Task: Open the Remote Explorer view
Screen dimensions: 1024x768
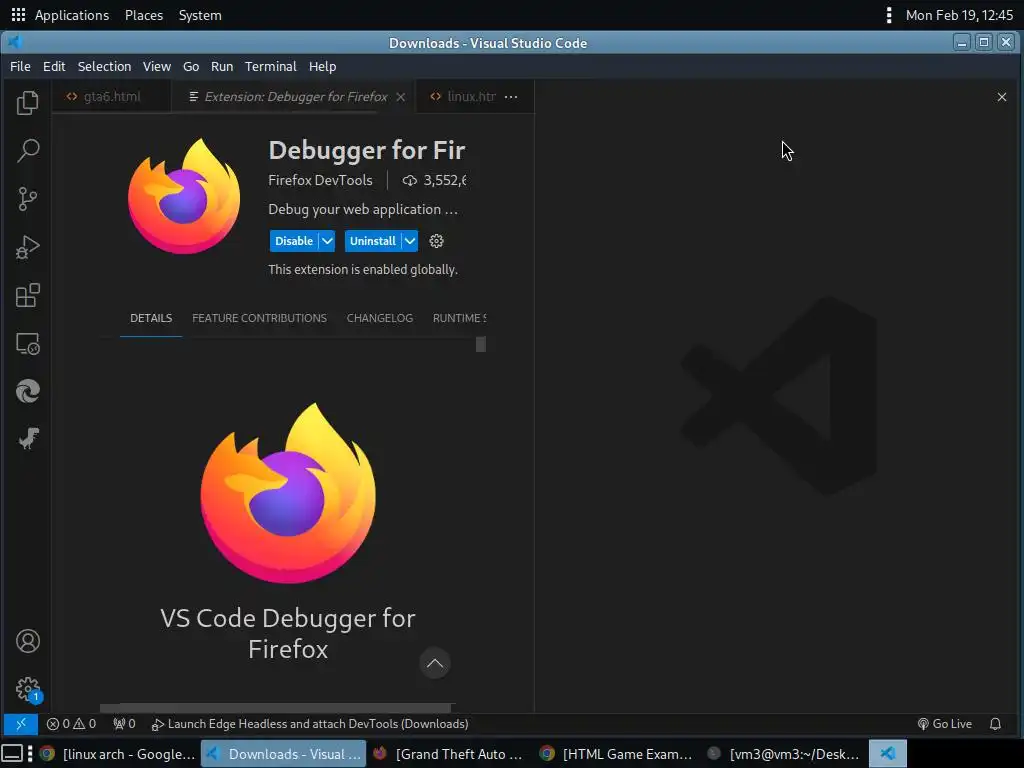Action: click(27, 344)
